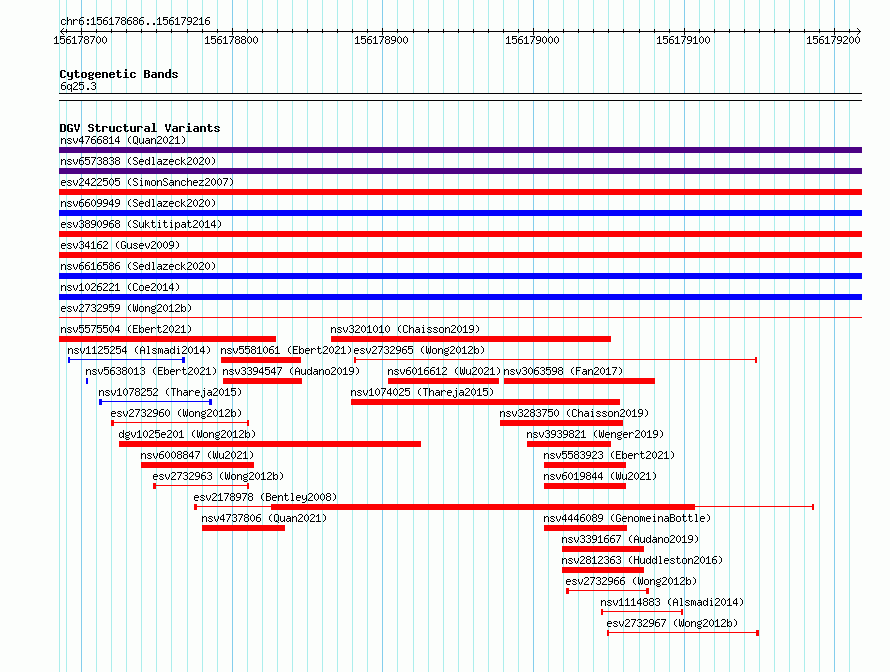Image resolution: width=890 pixels, height=672 pixels.
Task: Select esv2732965 (Wong2012b) label
Action: pyautogui.click(x=419, y=350)
